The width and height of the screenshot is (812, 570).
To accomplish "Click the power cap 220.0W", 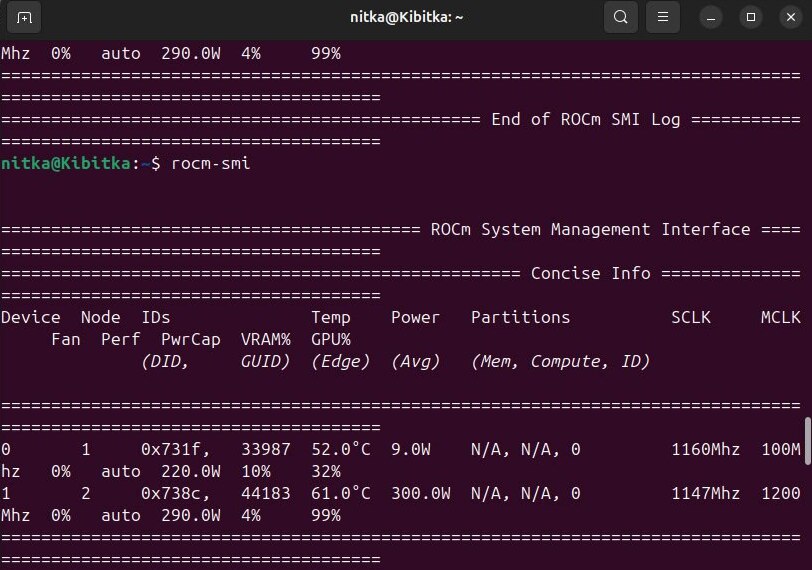I will 191,472.
